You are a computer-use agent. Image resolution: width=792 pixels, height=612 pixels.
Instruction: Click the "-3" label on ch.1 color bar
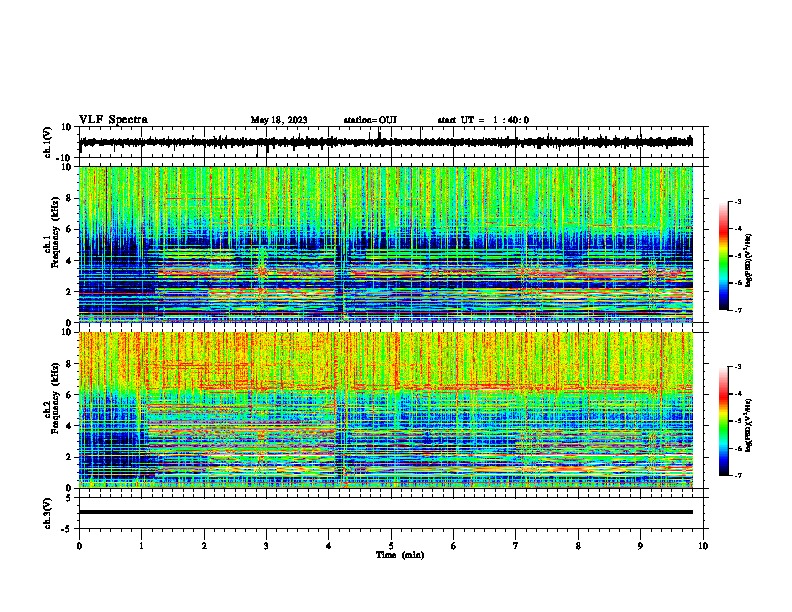(738, 201)
